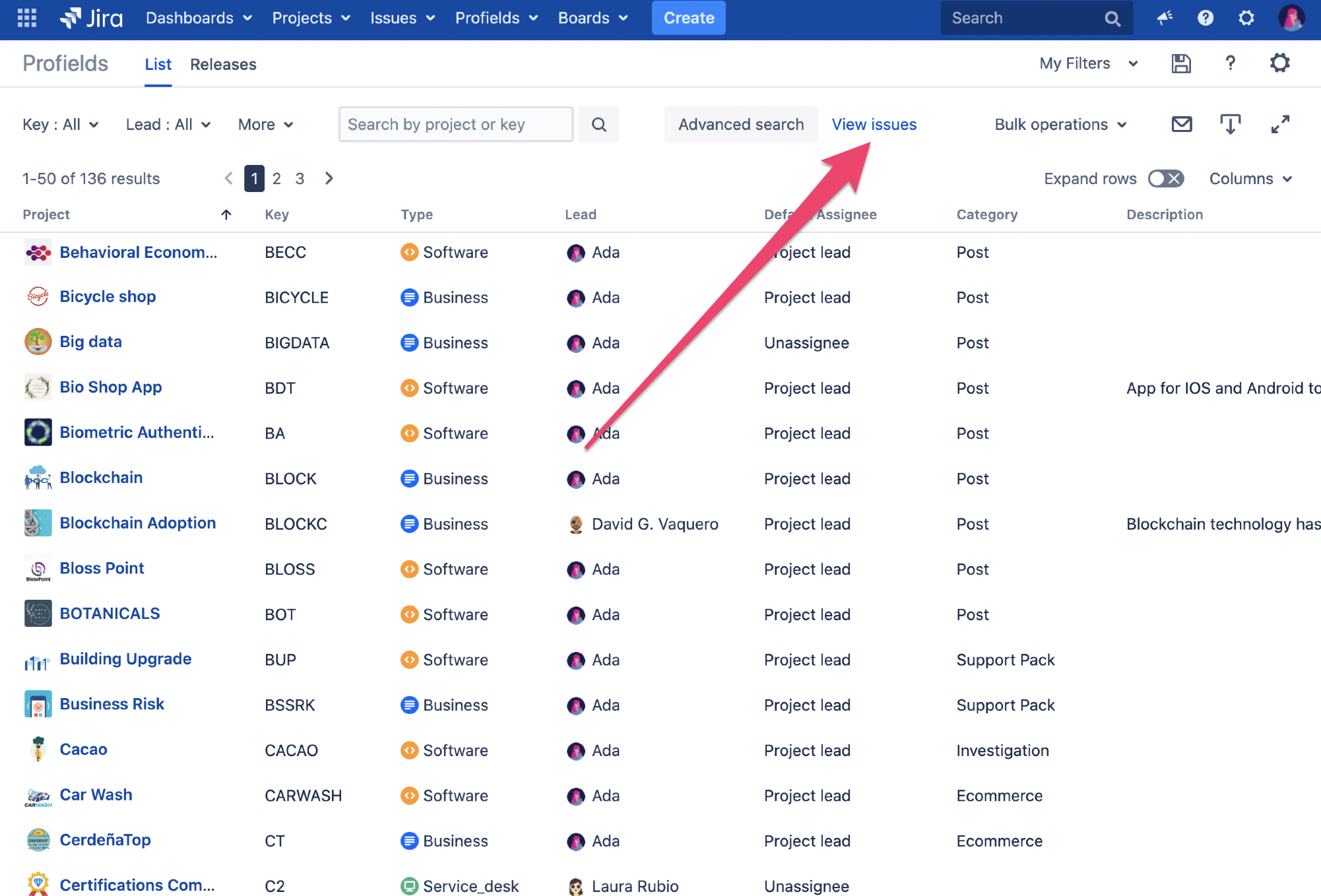
Task: Open the Issues dropdown menu
Action: tap(403, 18)
